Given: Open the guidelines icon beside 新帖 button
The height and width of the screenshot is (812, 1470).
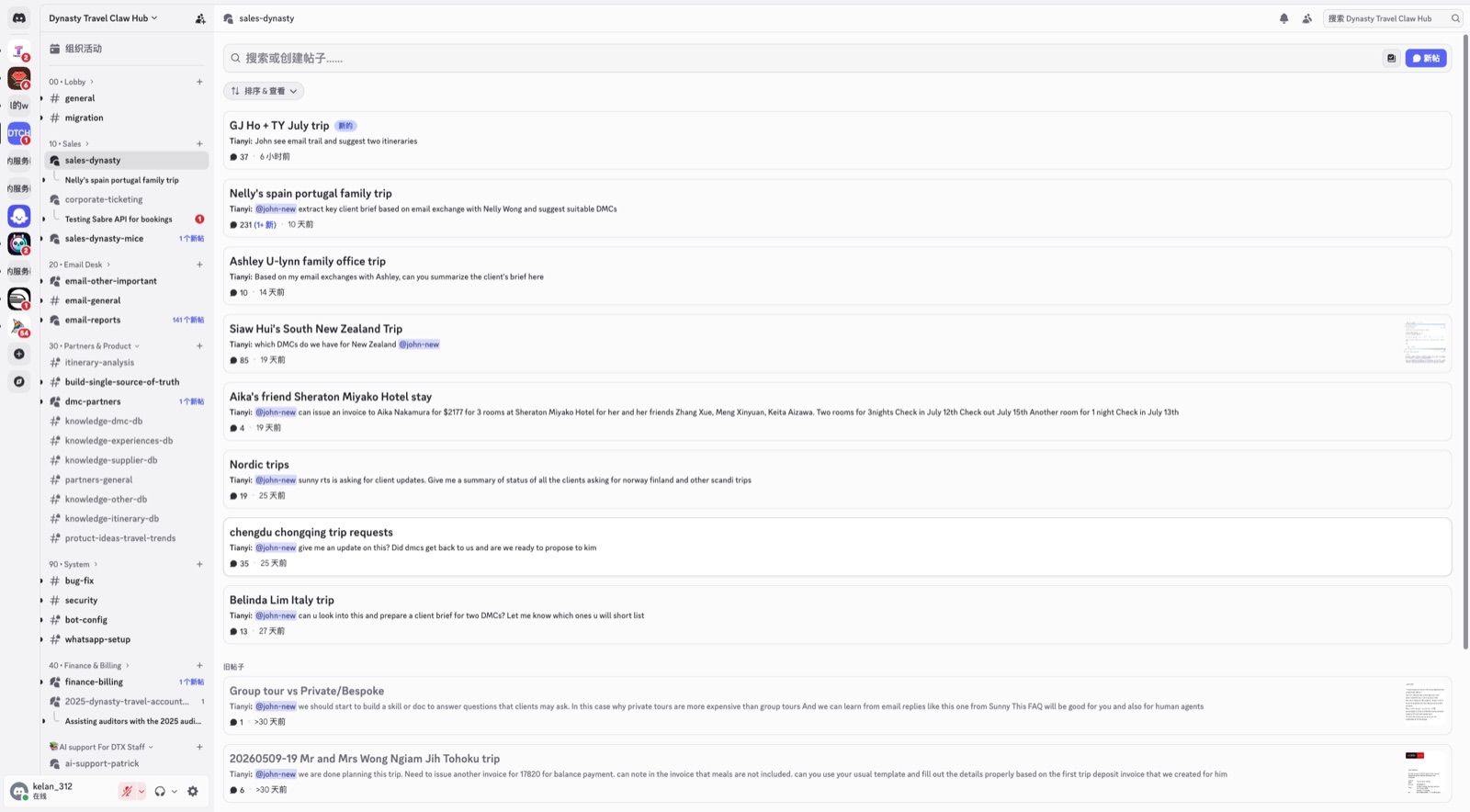Looking at the screenshot, I should [1392, 58].
